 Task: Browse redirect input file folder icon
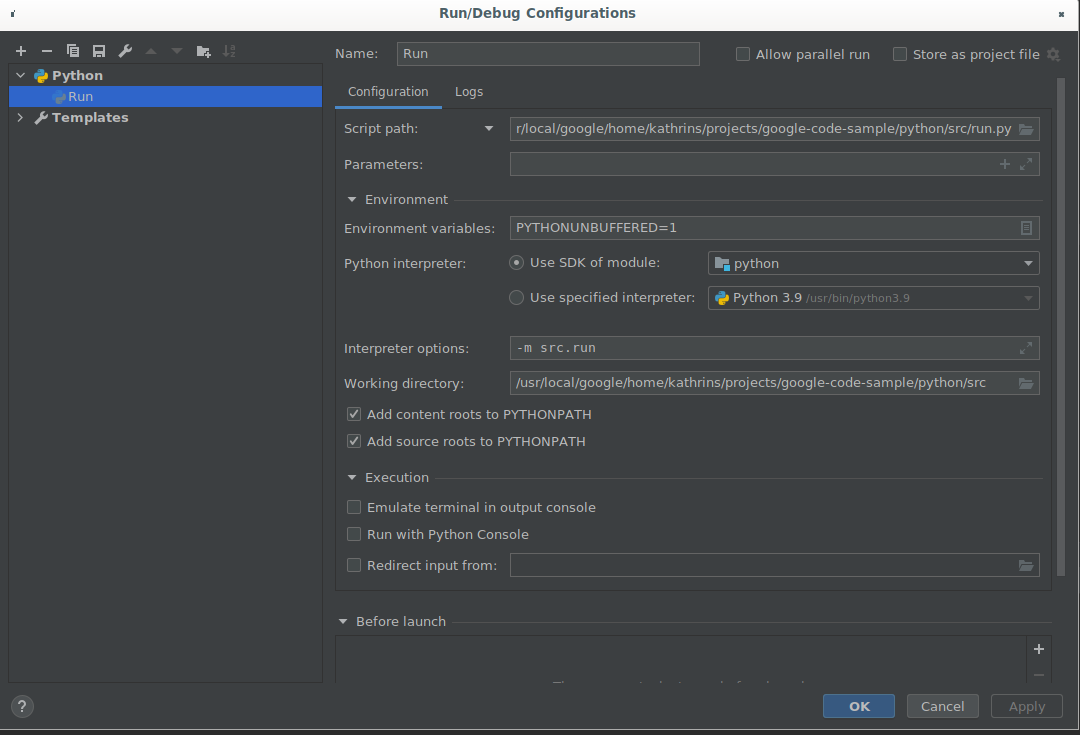click(1026, 566)
